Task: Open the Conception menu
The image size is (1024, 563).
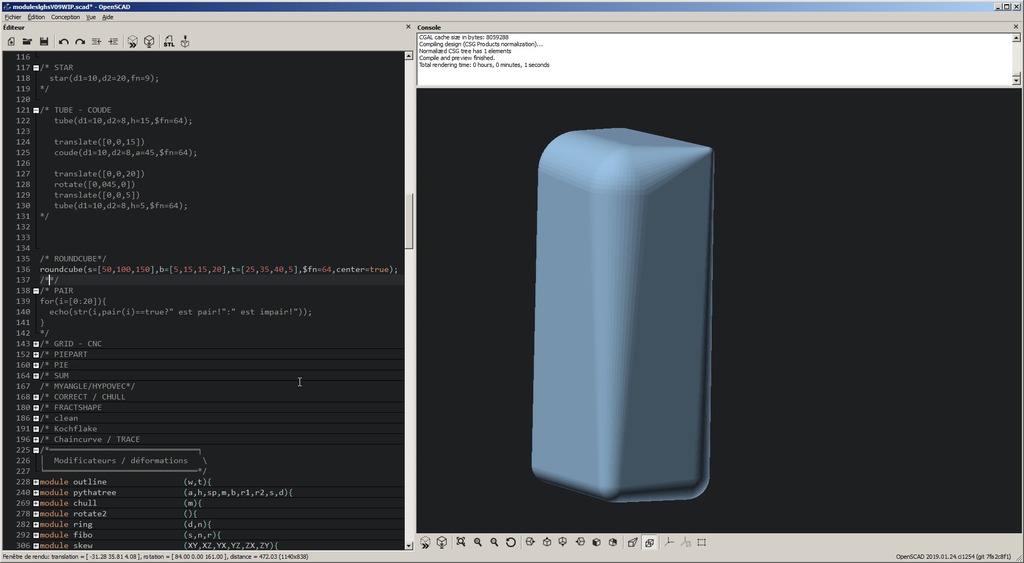Action: 65,17
